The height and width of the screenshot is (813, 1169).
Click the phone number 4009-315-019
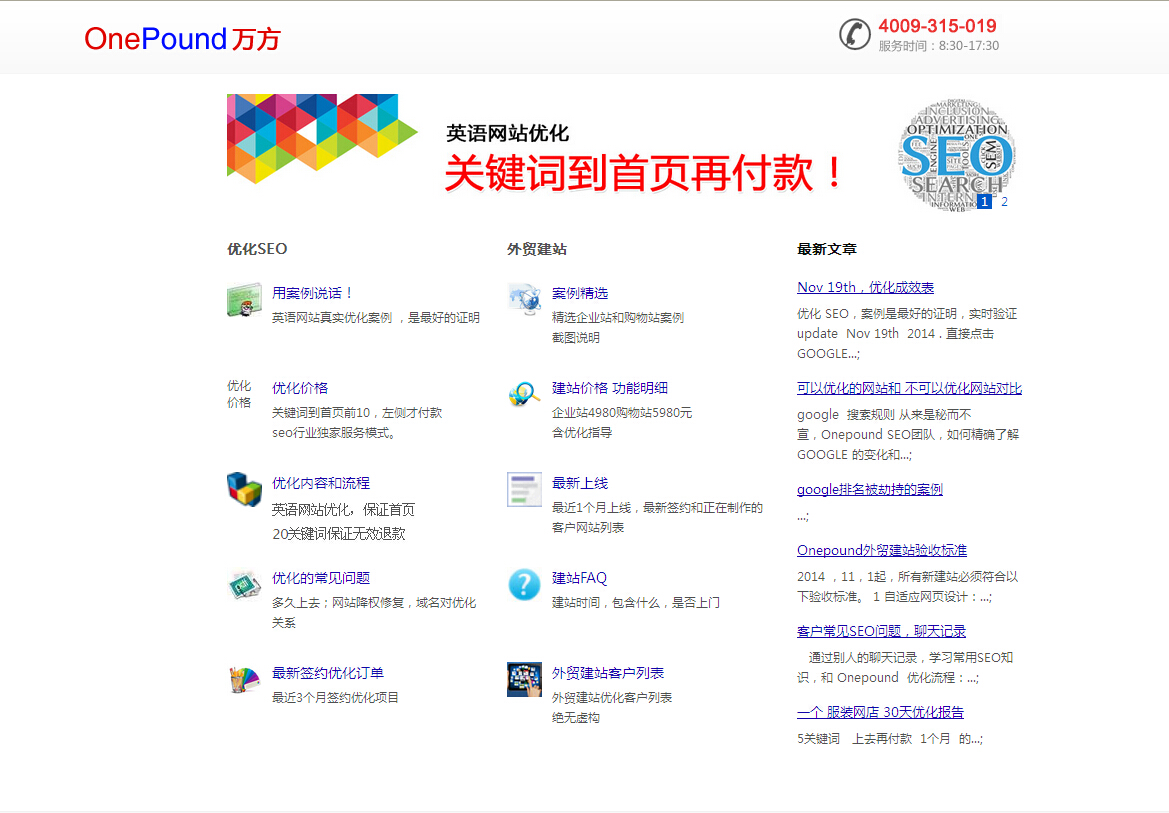pyautogui.click(x=937, y=26)
